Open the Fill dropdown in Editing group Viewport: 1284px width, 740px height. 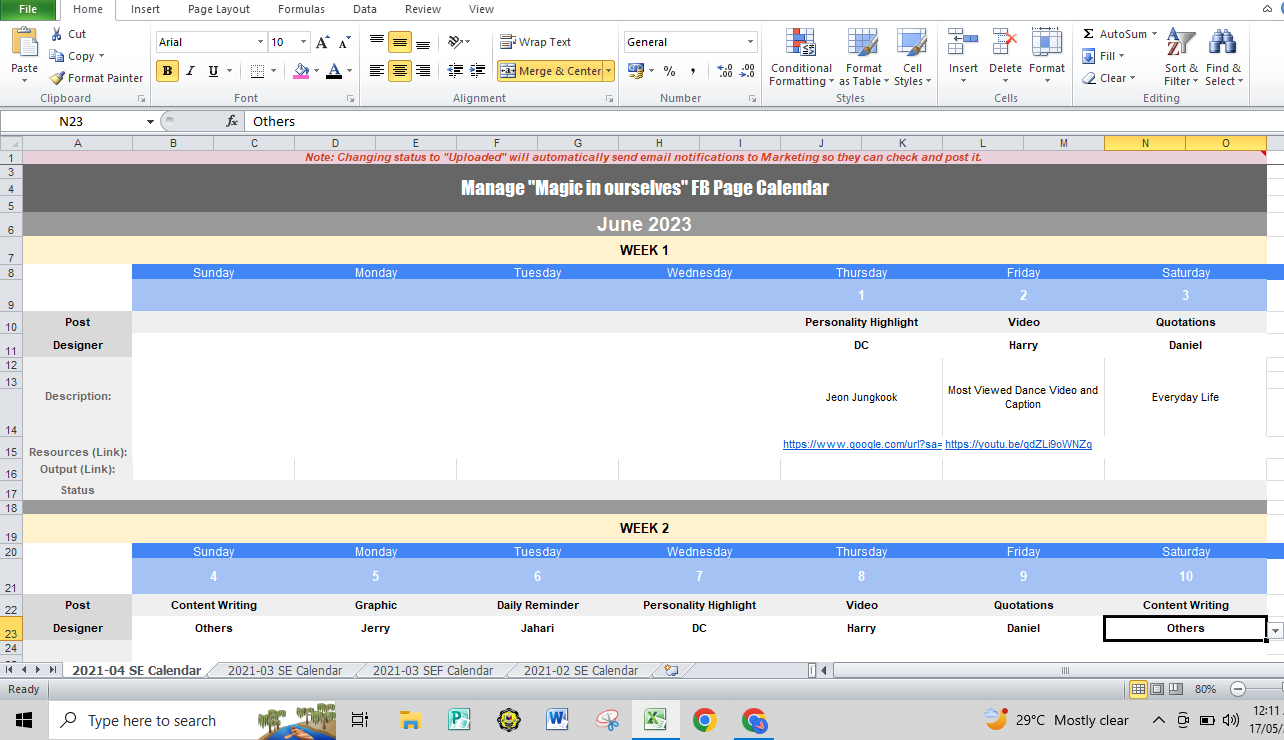tap(1103, 56)
